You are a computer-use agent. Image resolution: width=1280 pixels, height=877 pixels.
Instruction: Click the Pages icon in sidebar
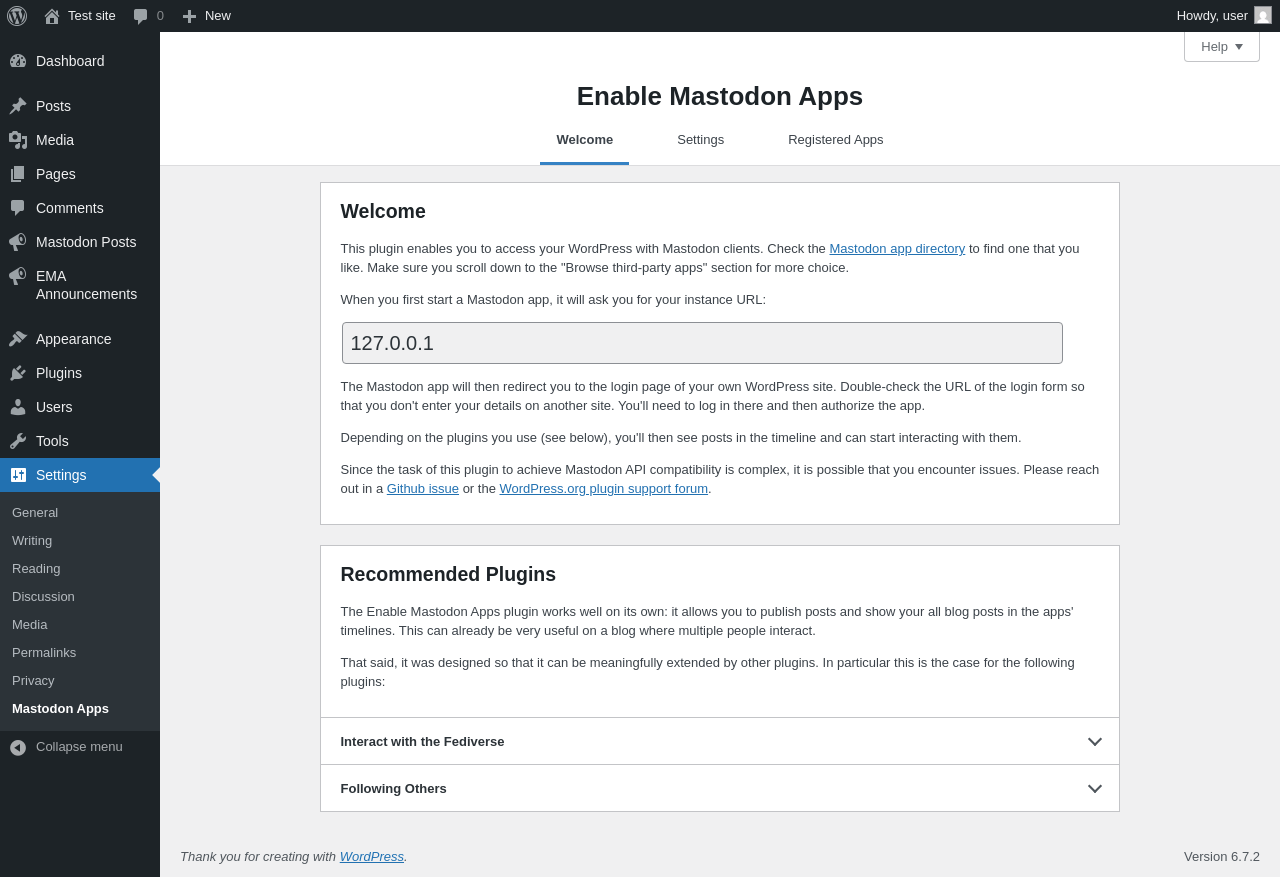[18, 174]
